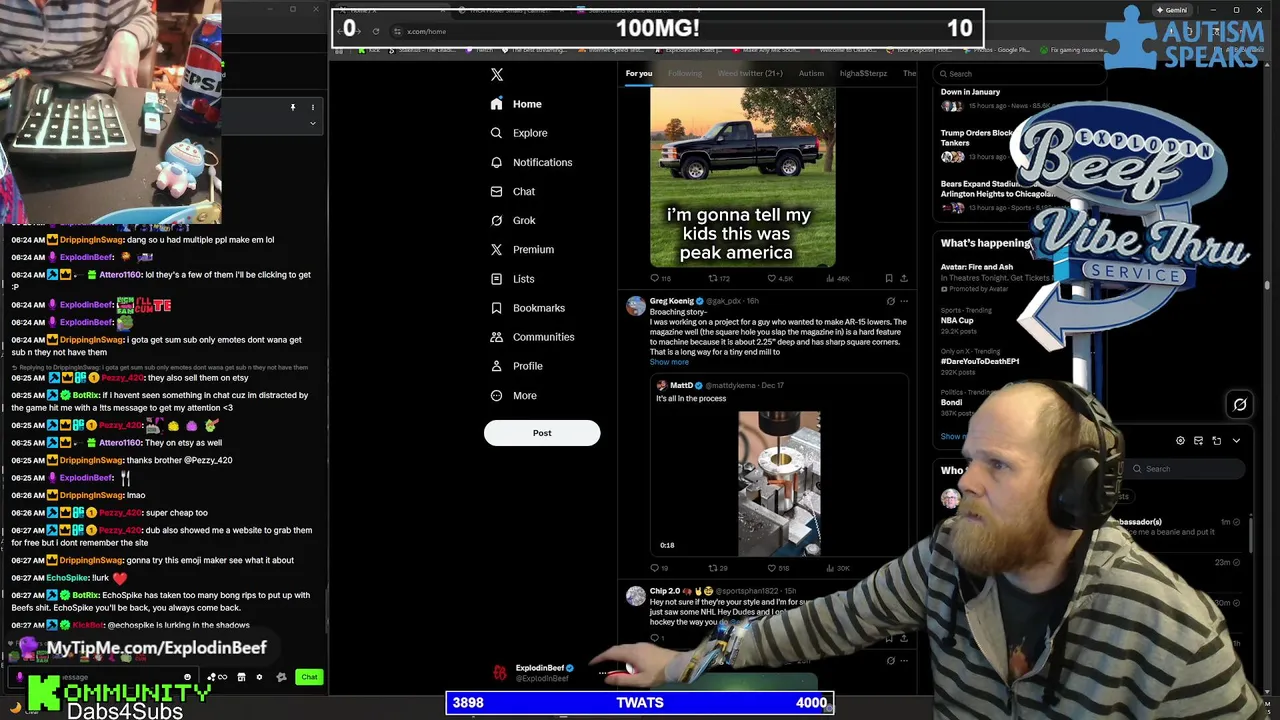Open Explore in the X sidebar
The width and height of the screenshot is (1280, 720).
[x=518, y=133]
